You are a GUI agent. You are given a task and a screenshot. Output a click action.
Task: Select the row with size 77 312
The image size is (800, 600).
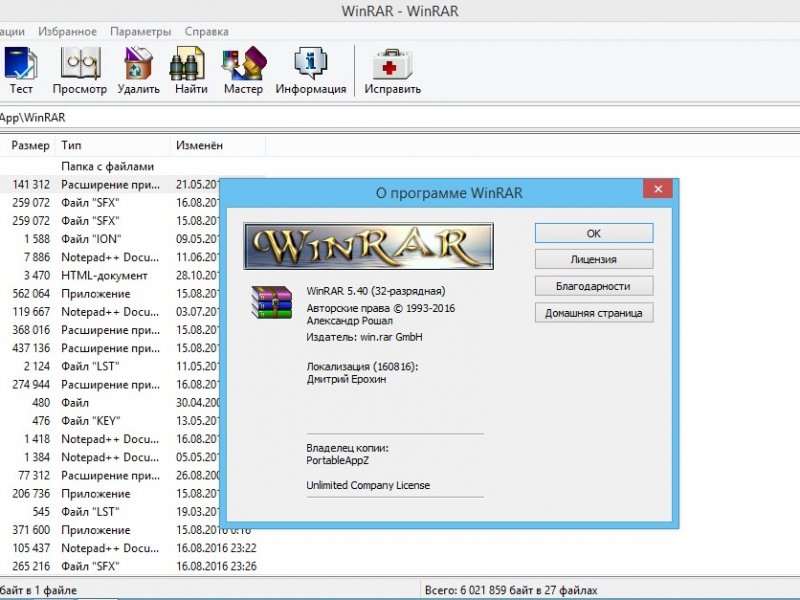(110, 476)
